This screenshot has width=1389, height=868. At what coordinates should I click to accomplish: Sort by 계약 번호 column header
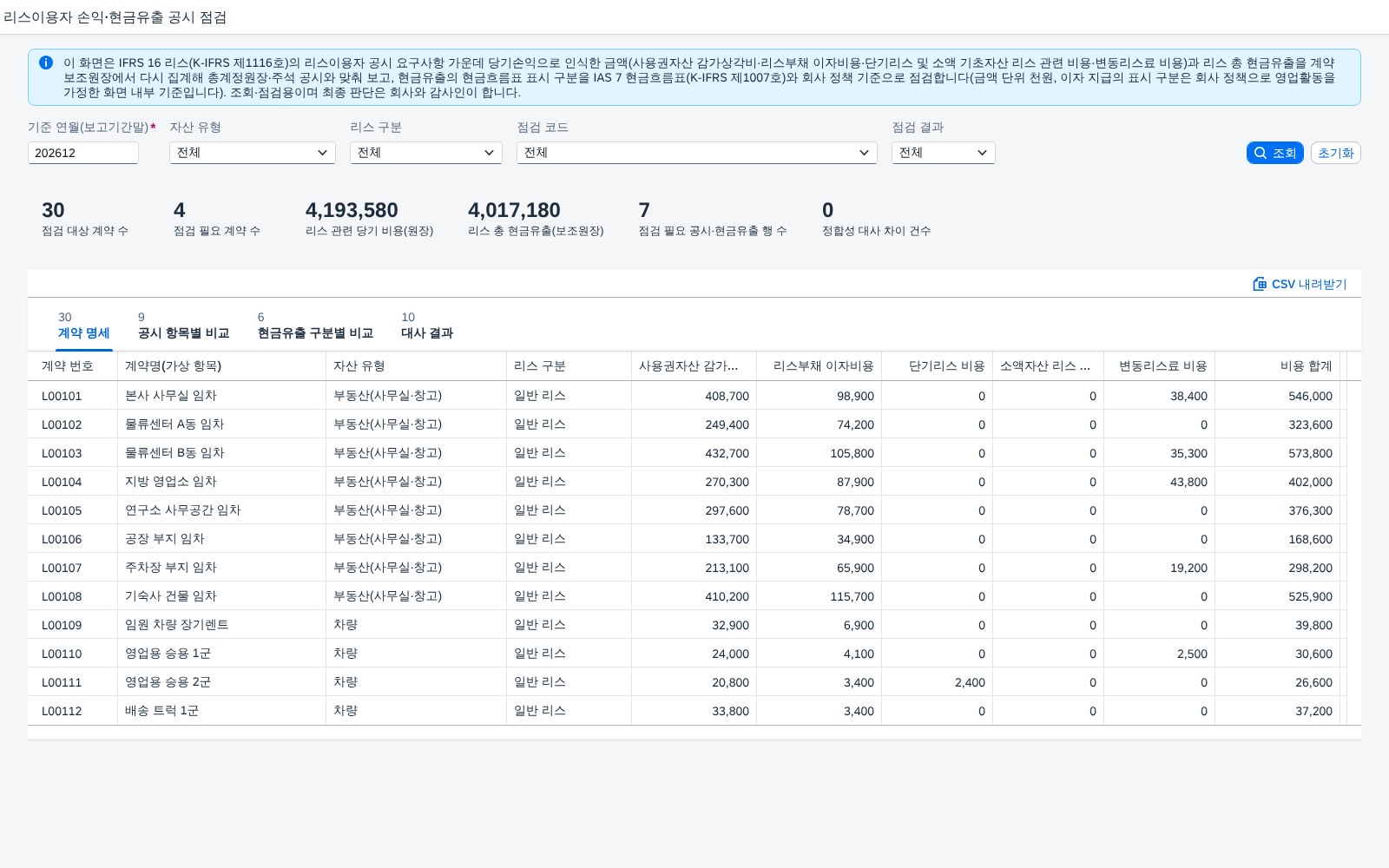73,366
